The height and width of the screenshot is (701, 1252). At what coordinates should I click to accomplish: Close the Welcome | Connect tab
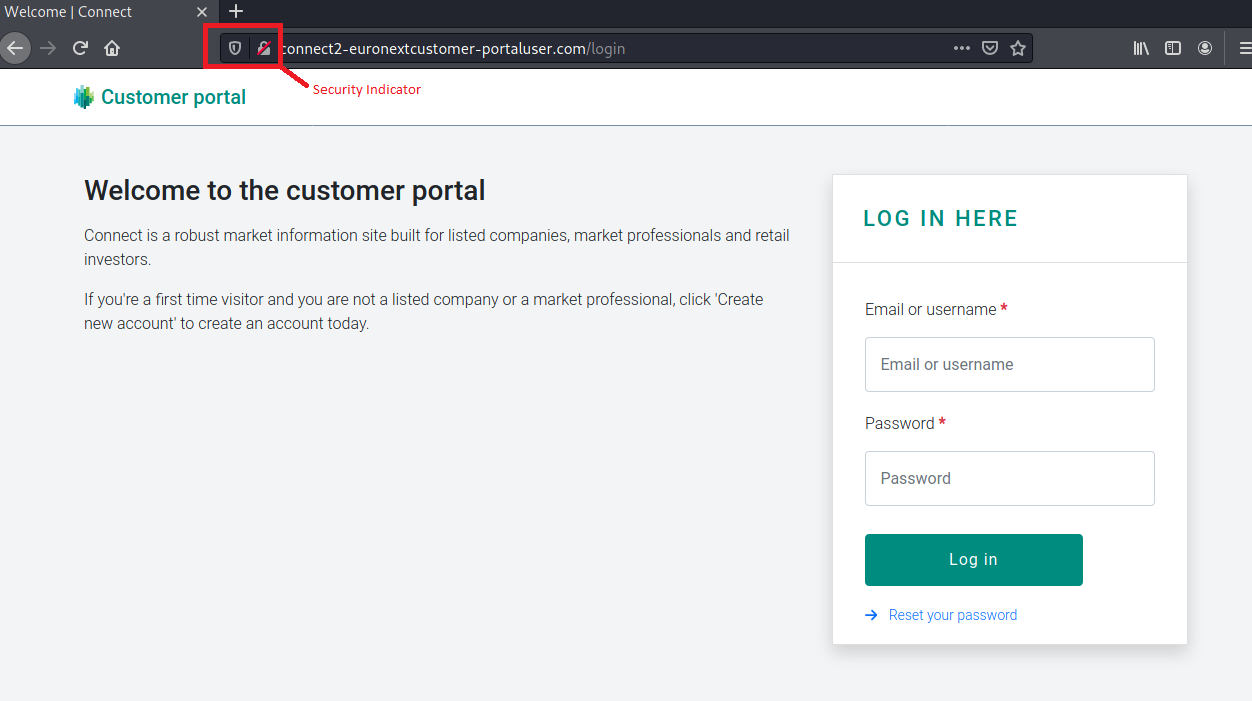[x=202, y=12]
